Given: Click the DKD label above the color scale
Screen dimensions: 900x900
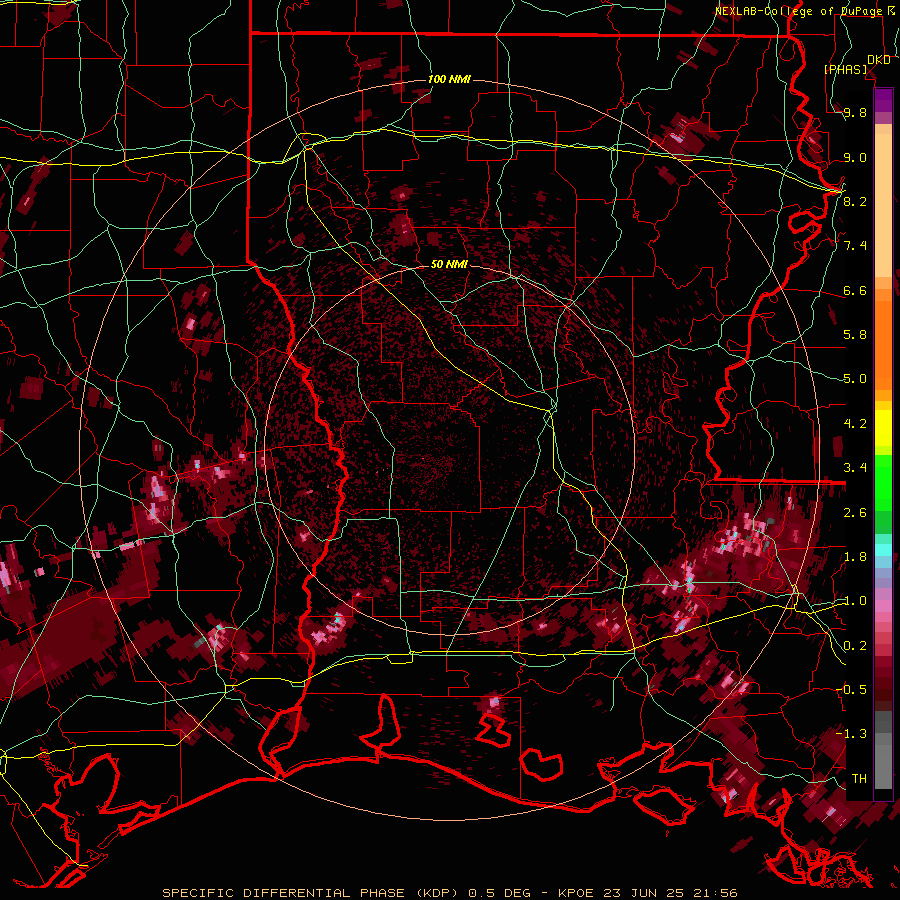Looking at the screenshot, I should coord(878,60).
